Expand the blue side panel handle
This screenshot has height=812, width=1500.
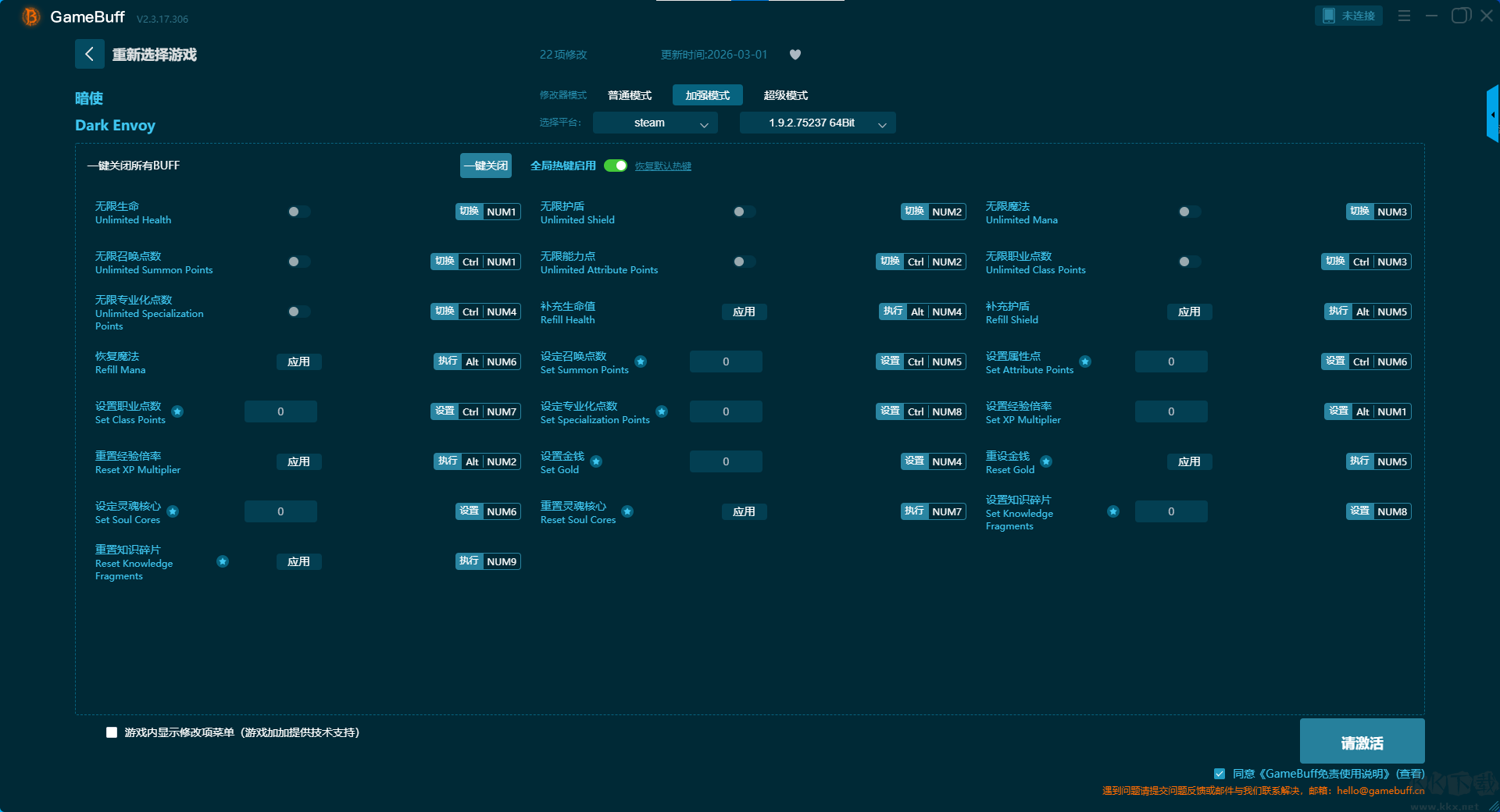[x=1492, y=114]
